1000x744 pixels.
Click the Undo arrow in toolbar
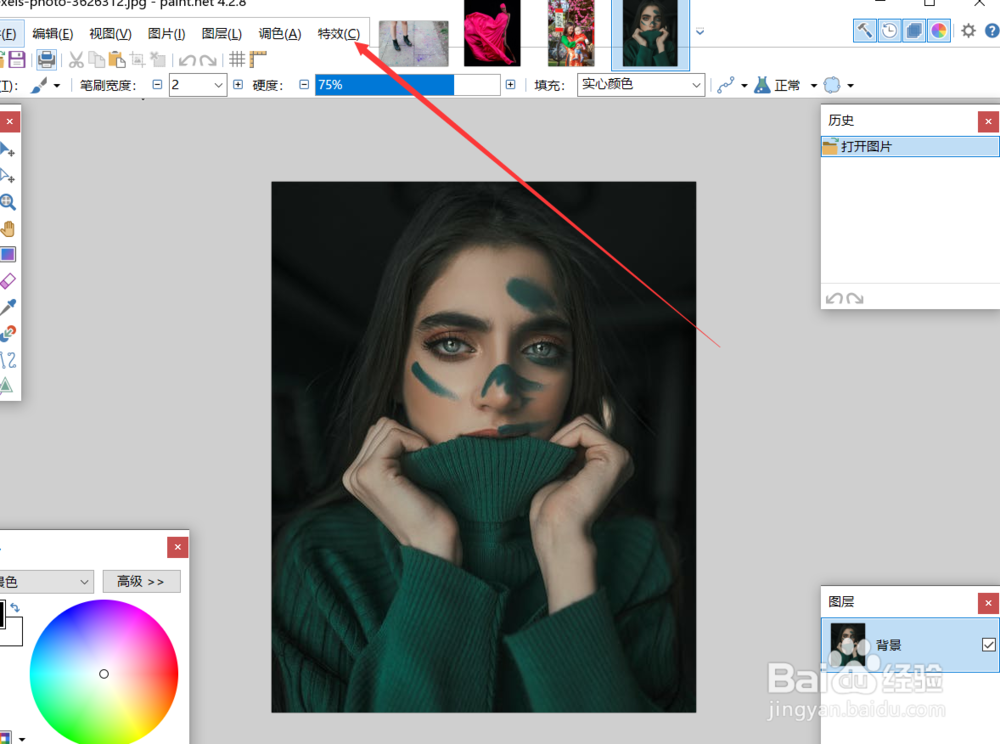tap(187, 61)
